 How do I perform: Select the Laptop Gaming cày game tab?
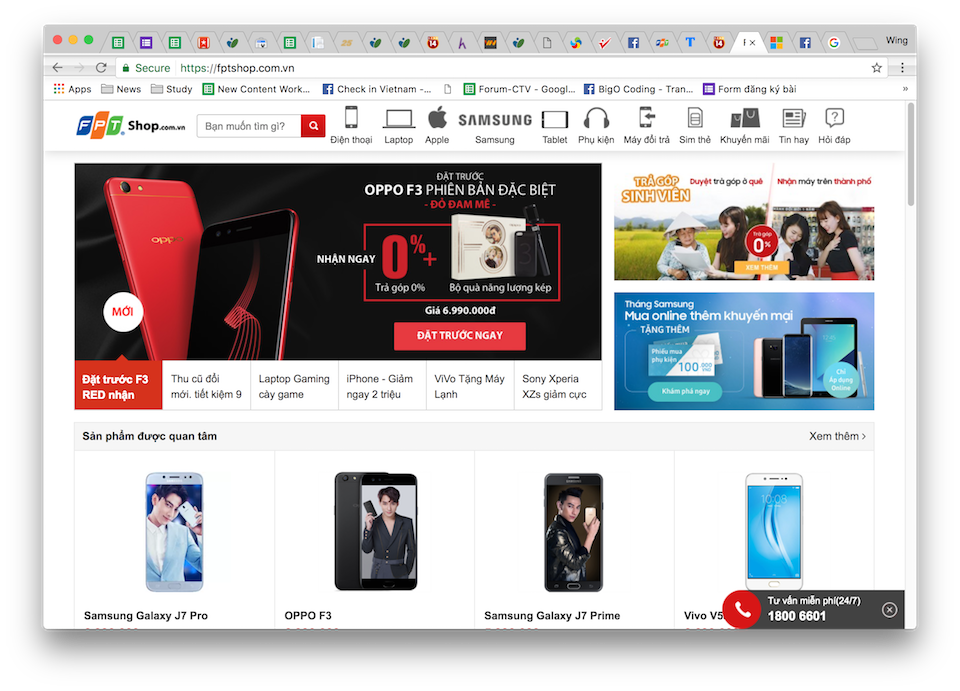[294, 386]
